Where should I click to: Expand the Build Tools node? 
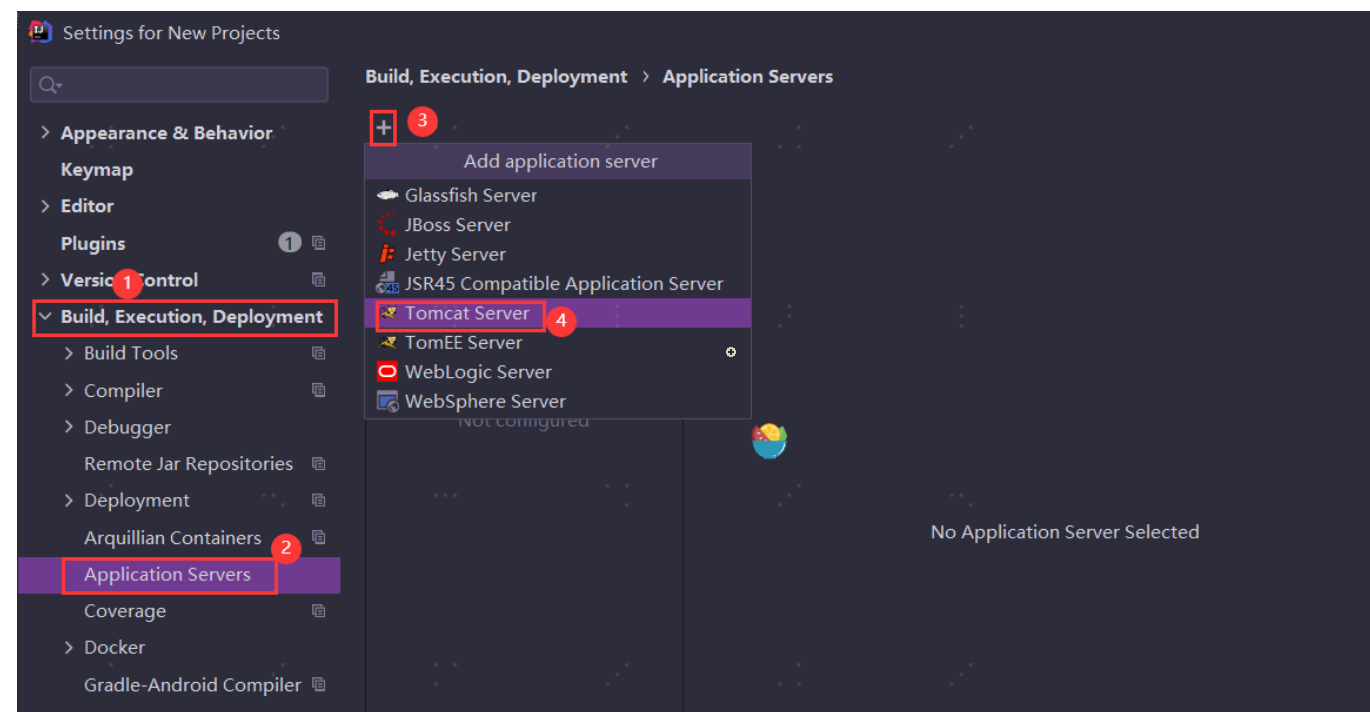pos(69,353)
